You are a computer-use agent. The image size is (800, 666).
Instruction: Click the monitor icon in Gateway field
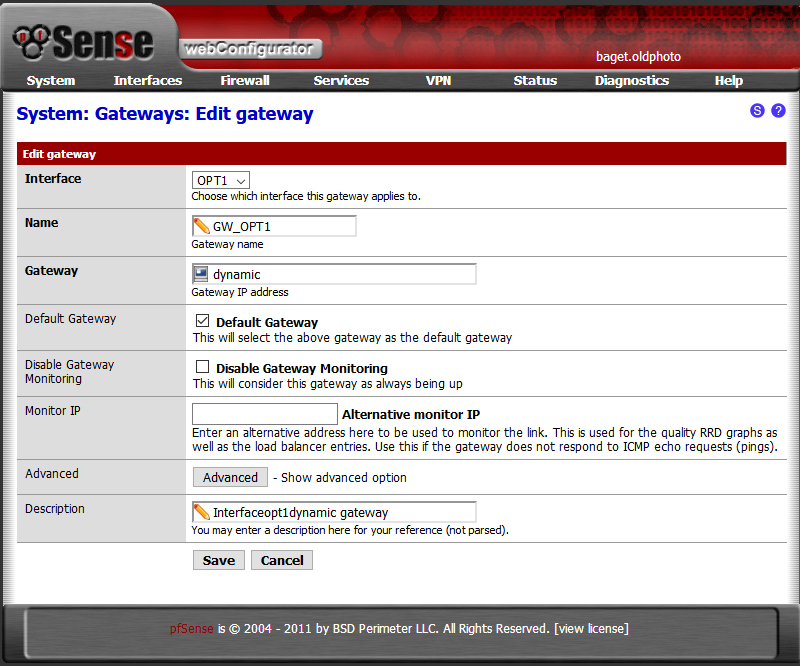(201, 274)
